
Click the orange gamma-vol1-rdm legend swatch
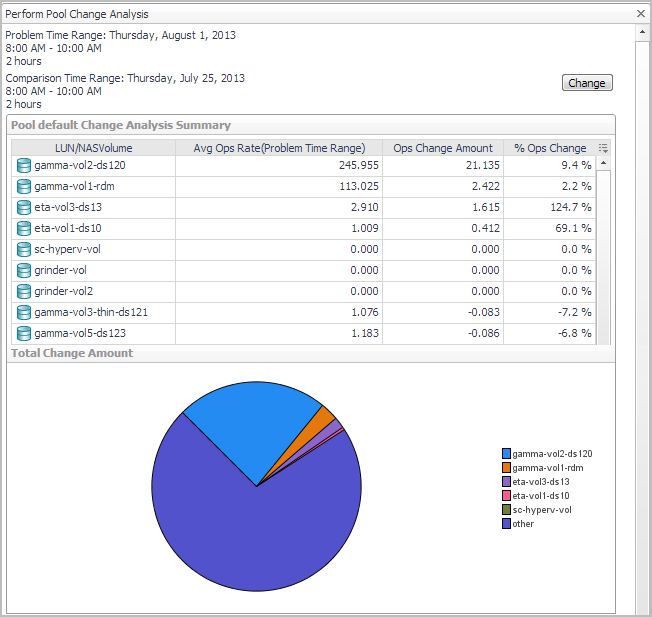click(x=507, y=468)
